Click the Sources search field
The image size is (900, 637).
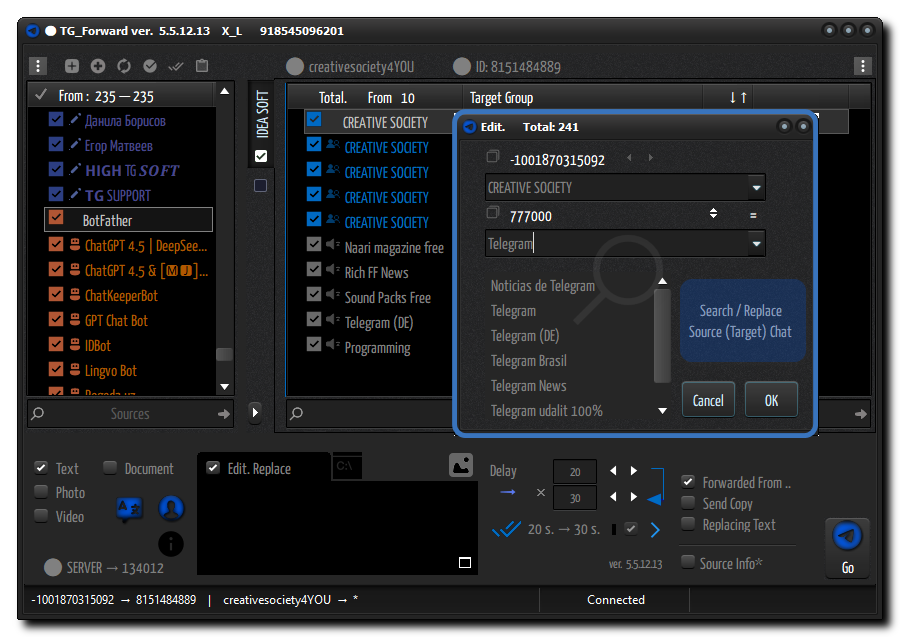tap(130, 413)
